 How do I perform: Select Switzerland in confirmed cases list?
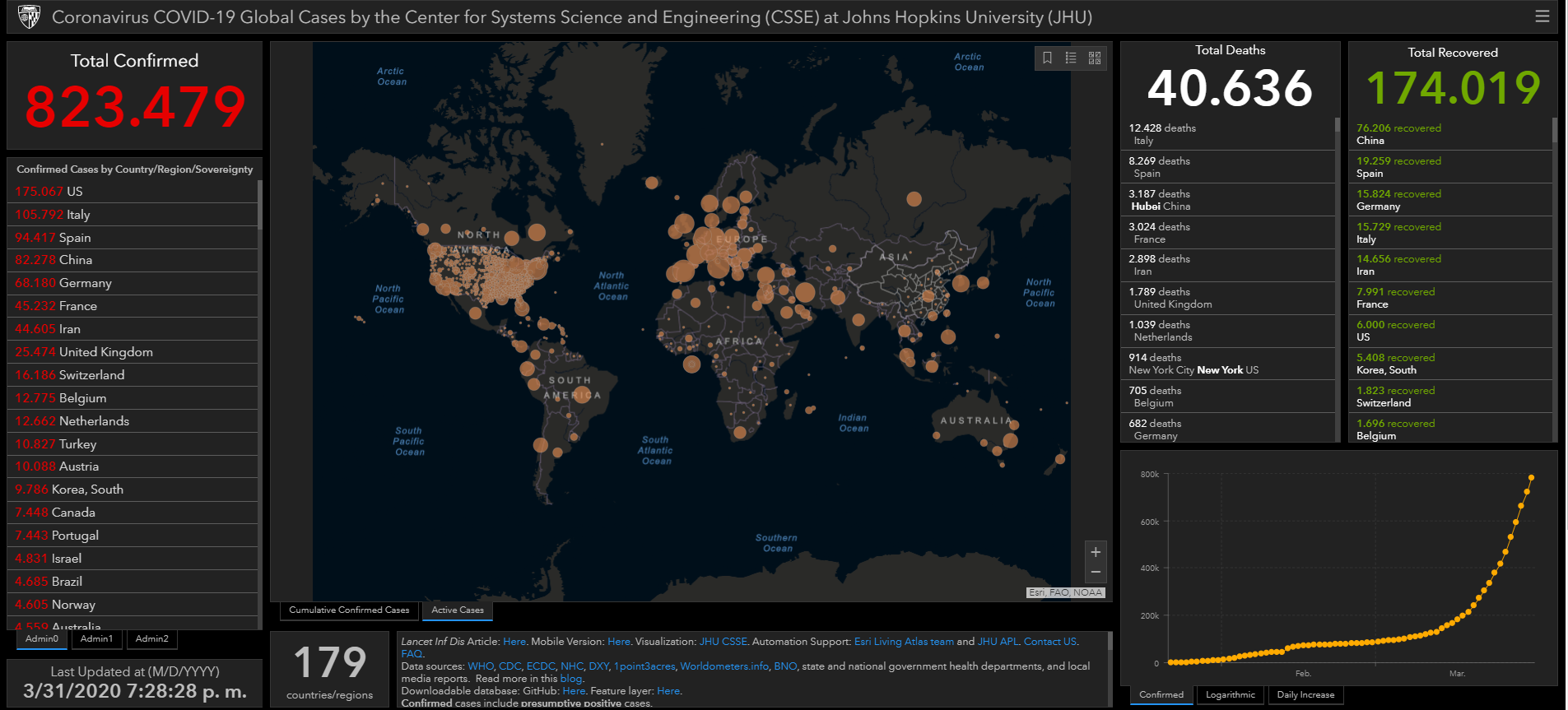point(134,375)
